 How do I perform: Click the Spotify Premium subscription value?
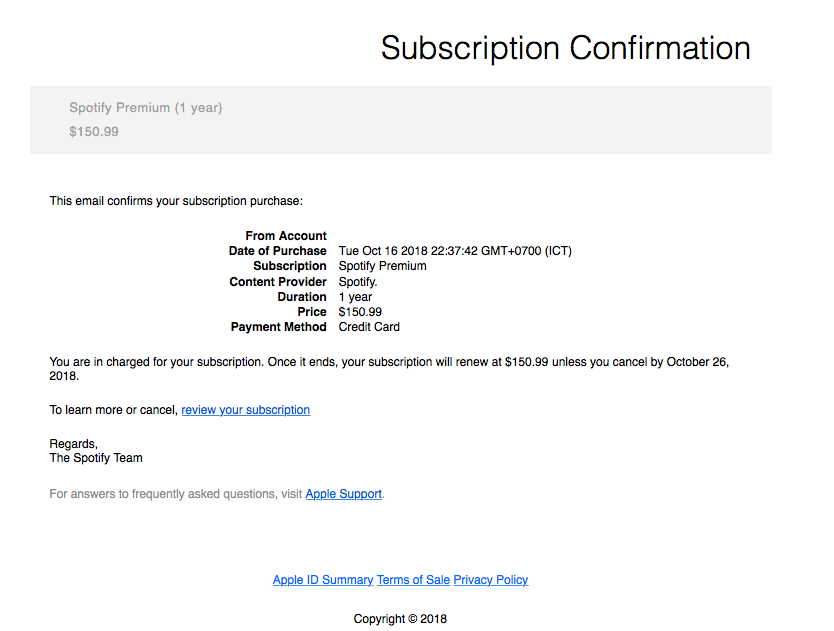[x=382, y=266]
